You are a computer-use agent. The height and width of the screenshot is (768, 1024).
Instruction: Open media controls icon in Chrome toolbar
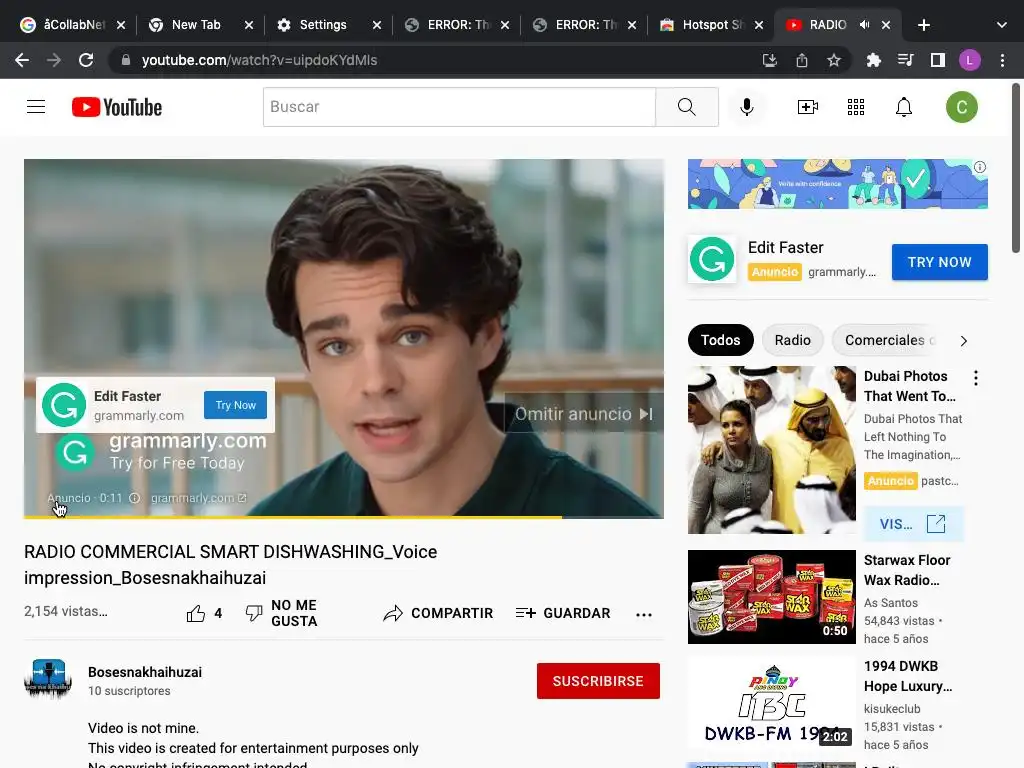(x=905, y=60)
